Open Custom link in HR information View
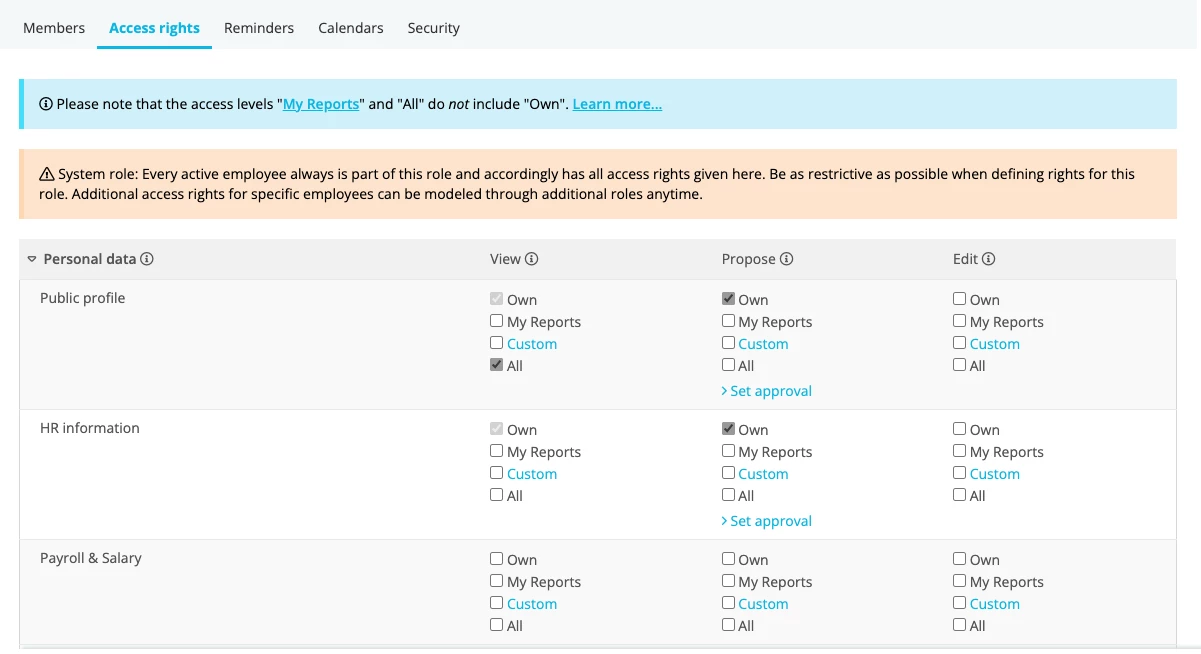Image resolution: width=1201 pixels, height=654 pixels. coord(532,474)
